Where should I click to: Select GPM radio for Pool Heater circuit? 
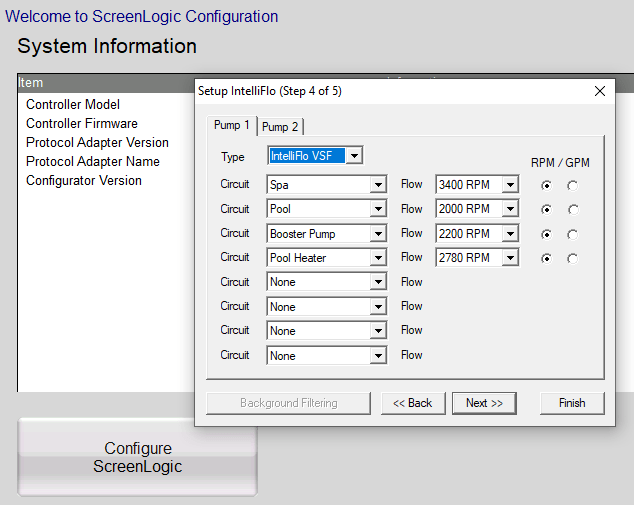tap(573, 258)
